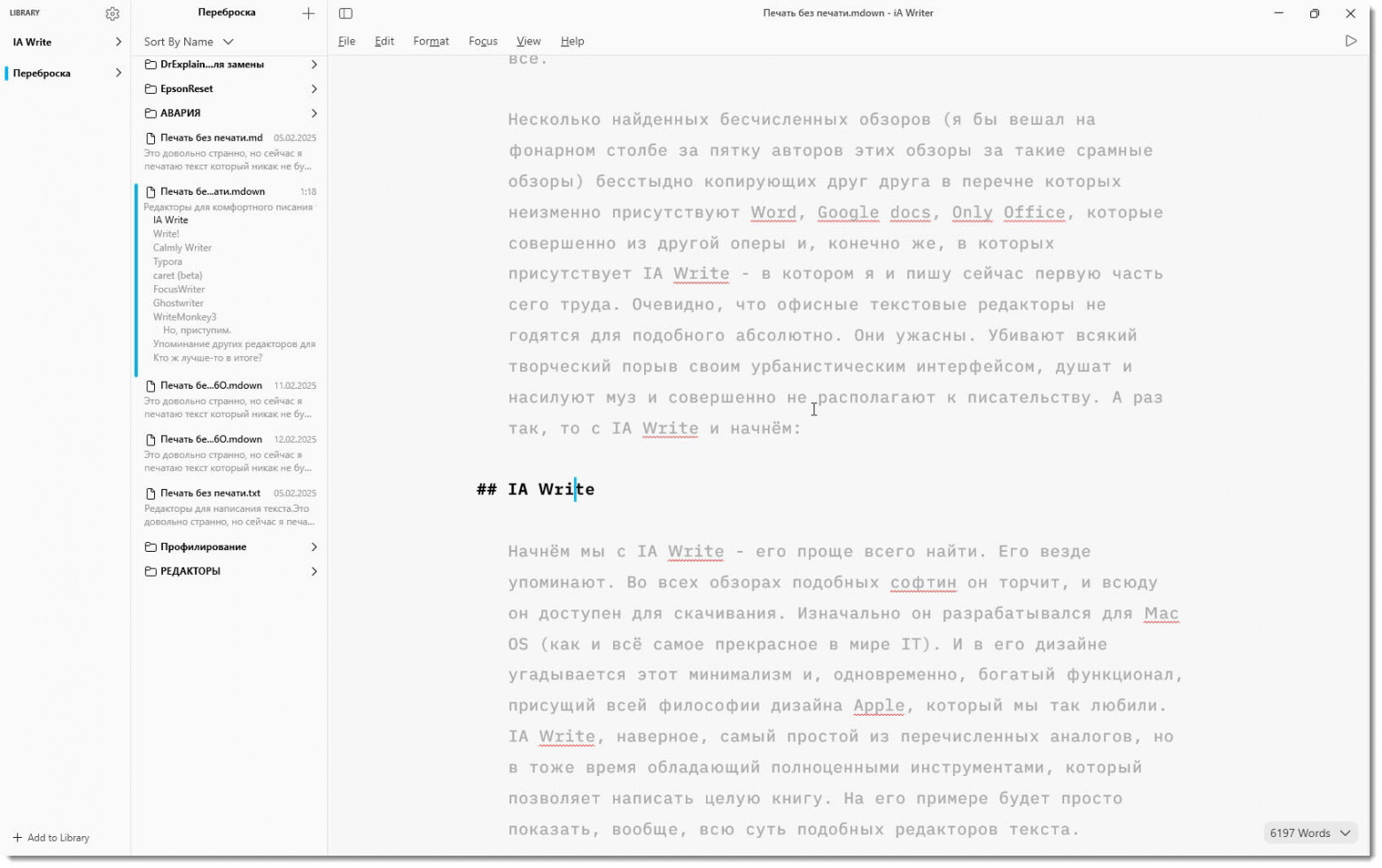Image resolution: width=1382 pixels, height=868 pixels.
Task: Open the Focus menu
Action: pos(483,42)
